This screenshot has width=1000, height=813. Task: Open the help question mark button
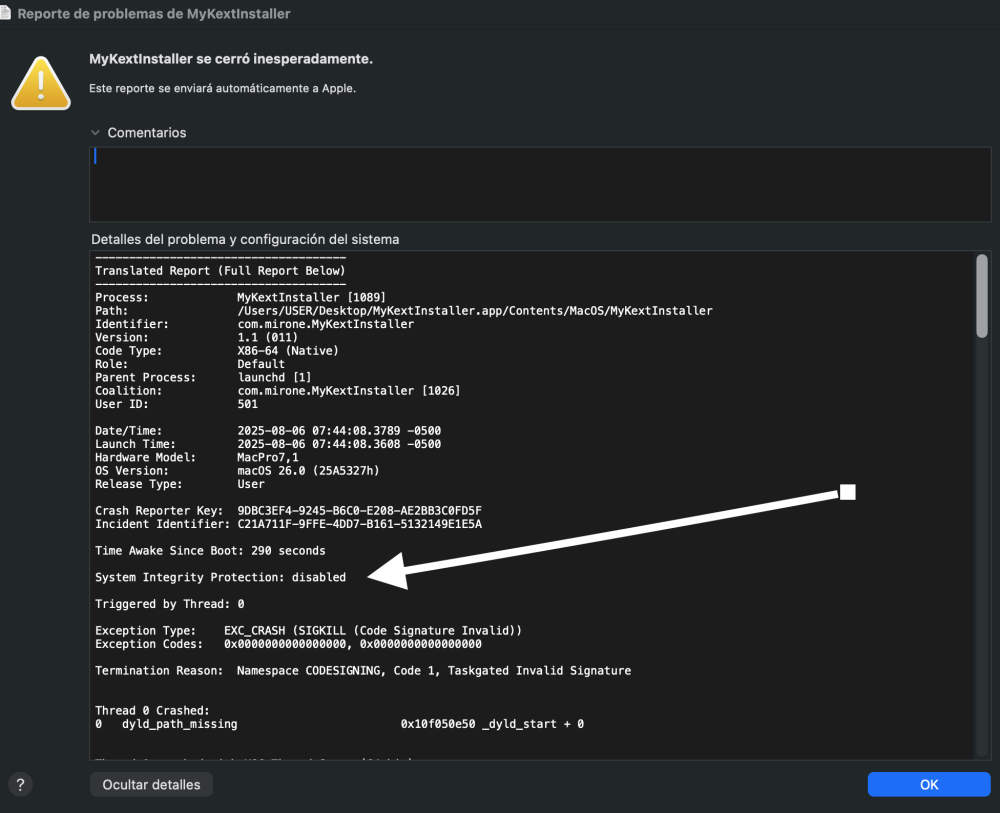click(x=20, y=784)
